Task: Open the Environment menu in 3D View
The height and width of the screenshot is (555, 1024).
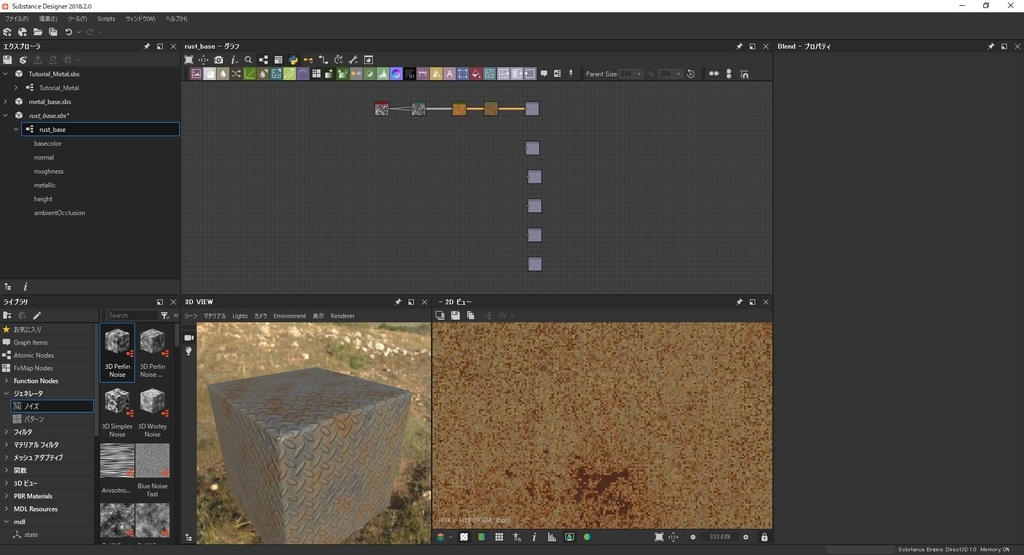Action: [289, 316]
